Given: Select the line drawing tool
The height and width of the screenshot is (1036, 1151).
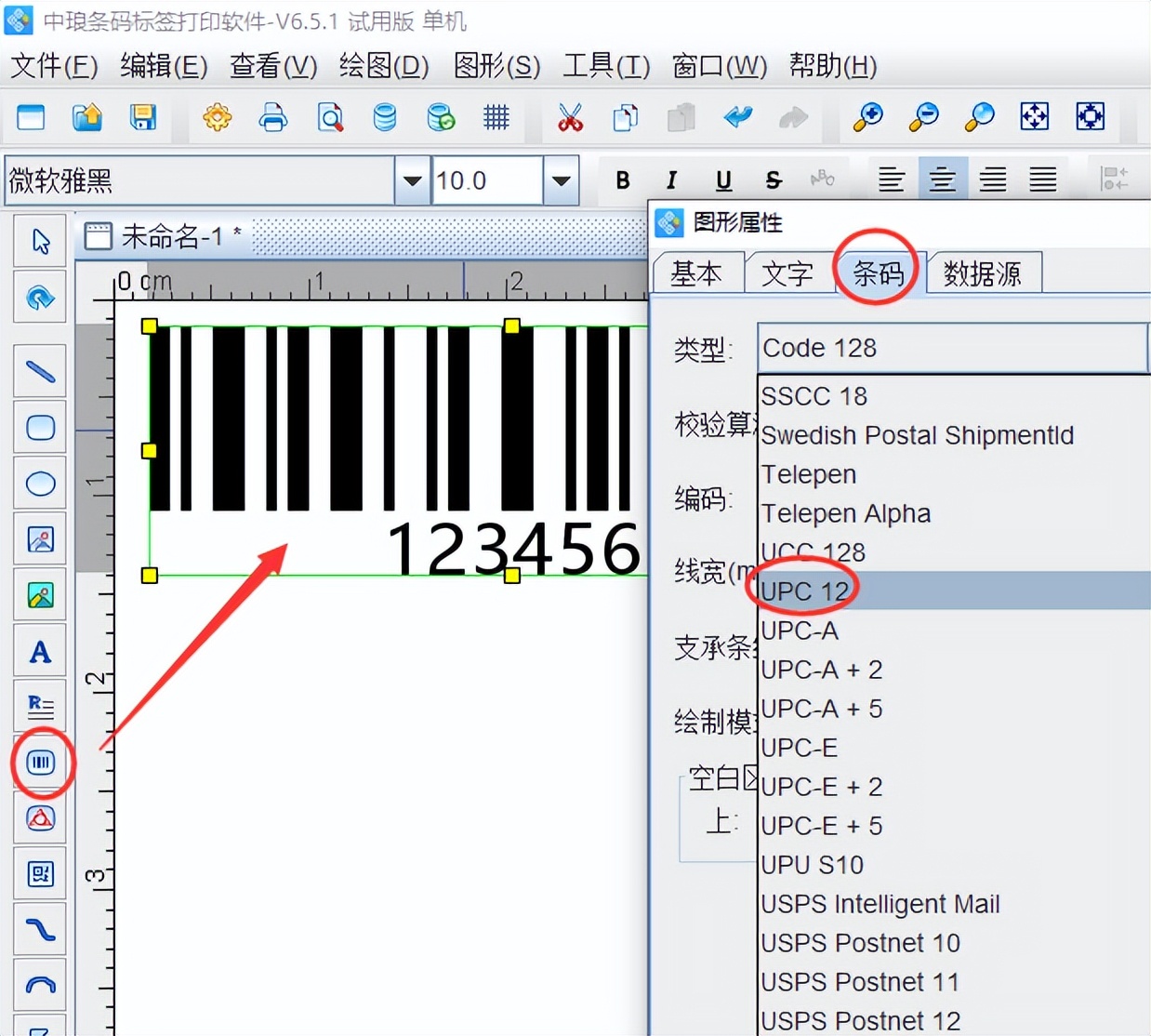Looking at the screenshot, I should (40, 372).
